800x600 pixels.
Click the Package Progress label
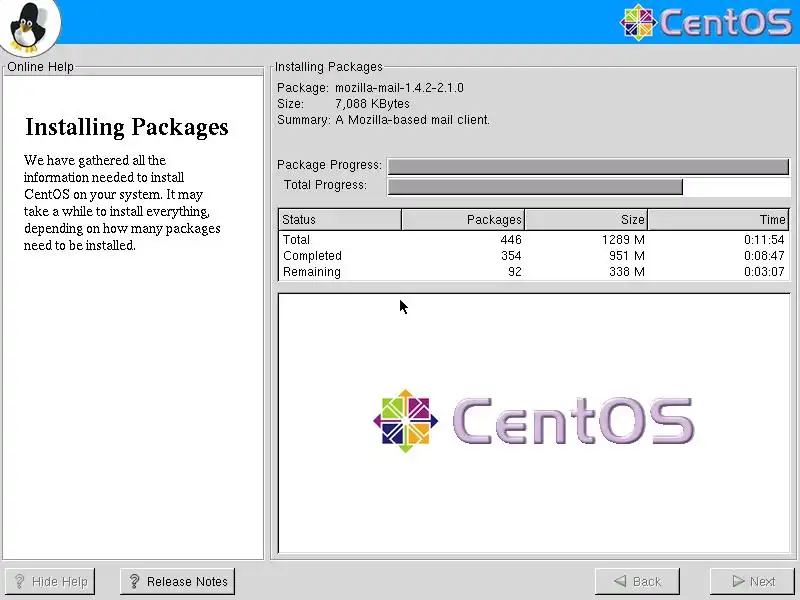(x=329, y=165)
